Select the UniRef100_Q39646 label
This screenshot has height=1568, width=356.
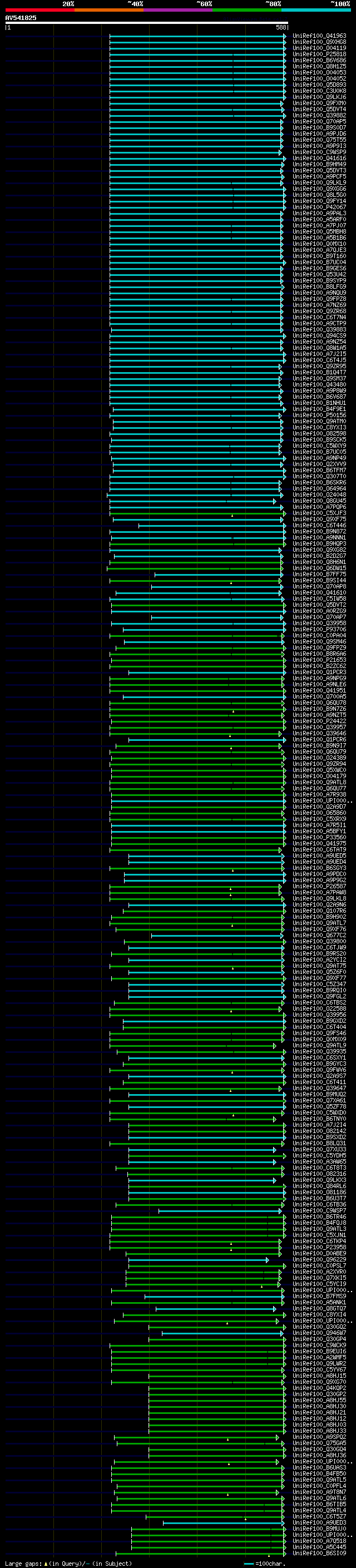coord(319,734)
